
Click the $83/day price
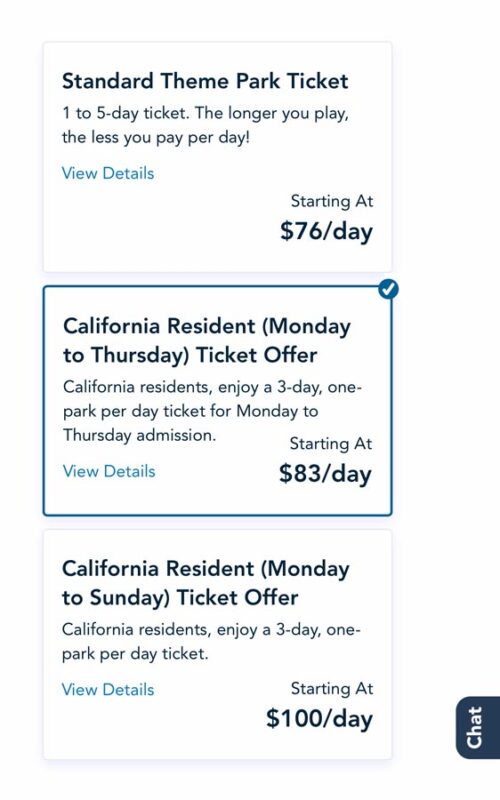[x=326, y=473]
